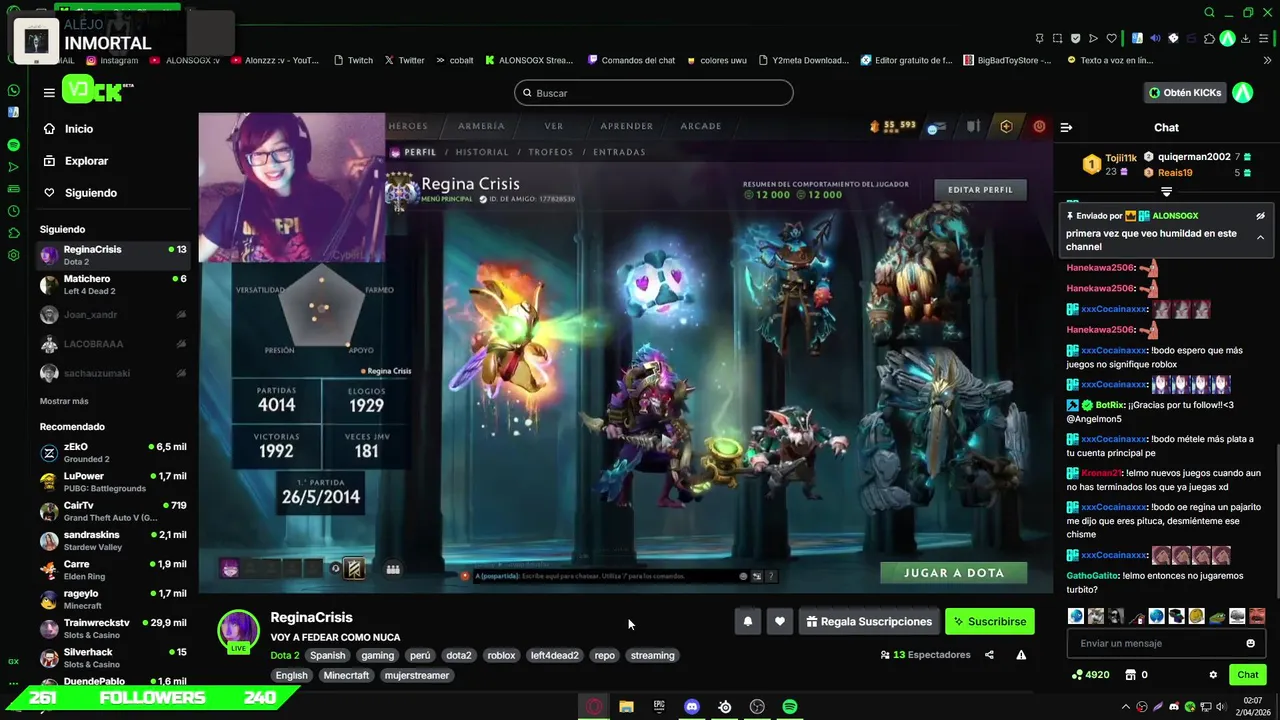The height and width of the screenshot is (720, 1280).
Task: Click the share stream icon
Action: (x=989, y=655)
